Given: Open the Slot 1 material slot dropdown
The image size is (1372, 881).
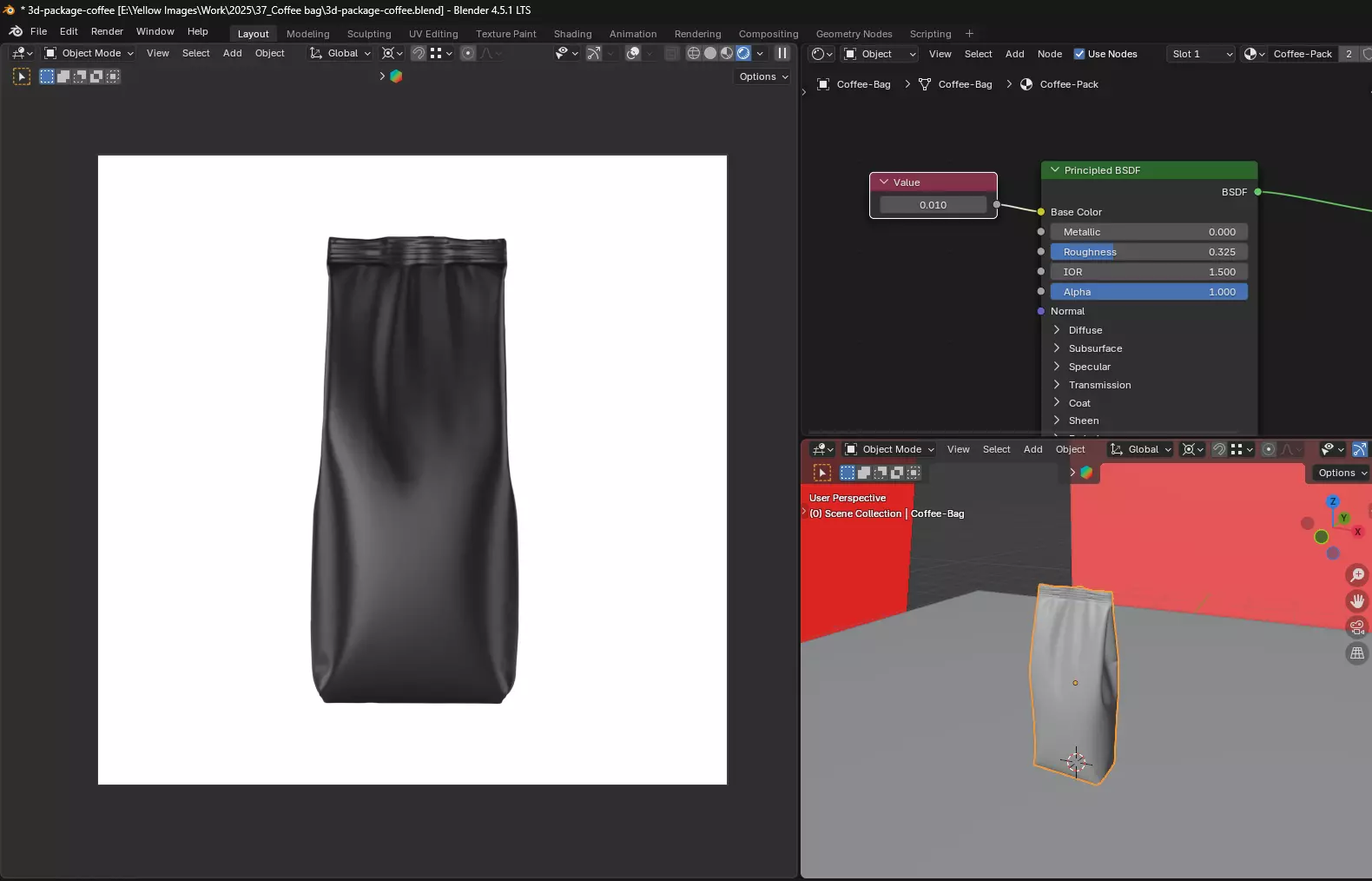Looking at the screenshot, I should click(x=1201, y=54).
